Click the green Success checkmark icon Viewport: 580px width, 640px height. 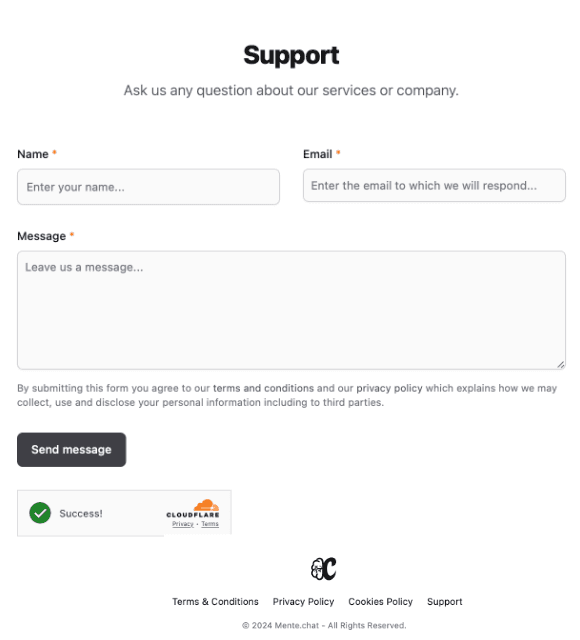(x=40, y=513)
